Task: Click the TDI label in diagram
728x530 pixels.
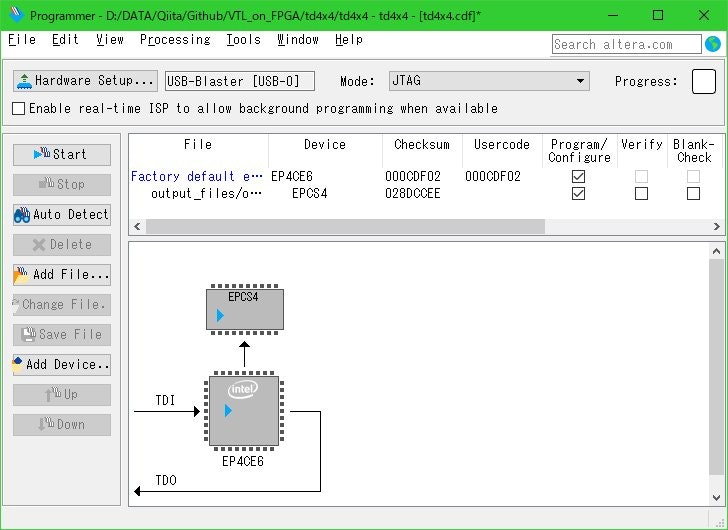Action: click(x=165, y=400)
